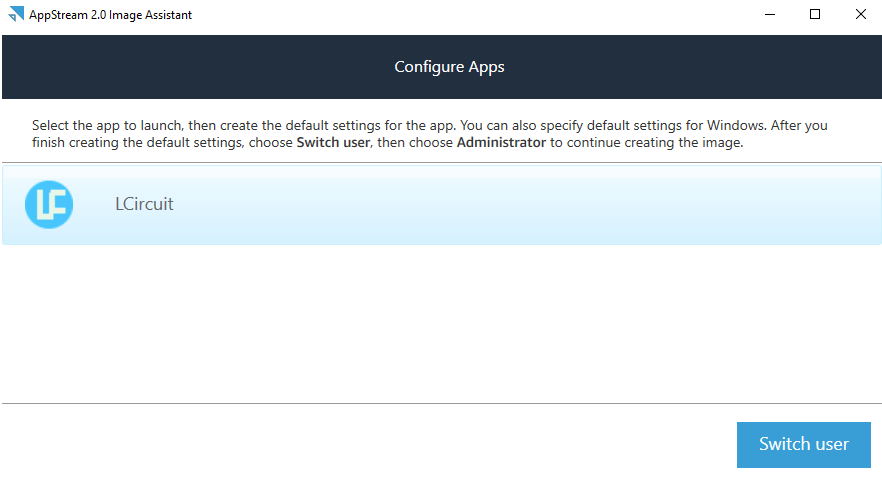Screen dimensions: 882x490
Task: Click the separator line above the footer
Action: [x=440, y=403]
